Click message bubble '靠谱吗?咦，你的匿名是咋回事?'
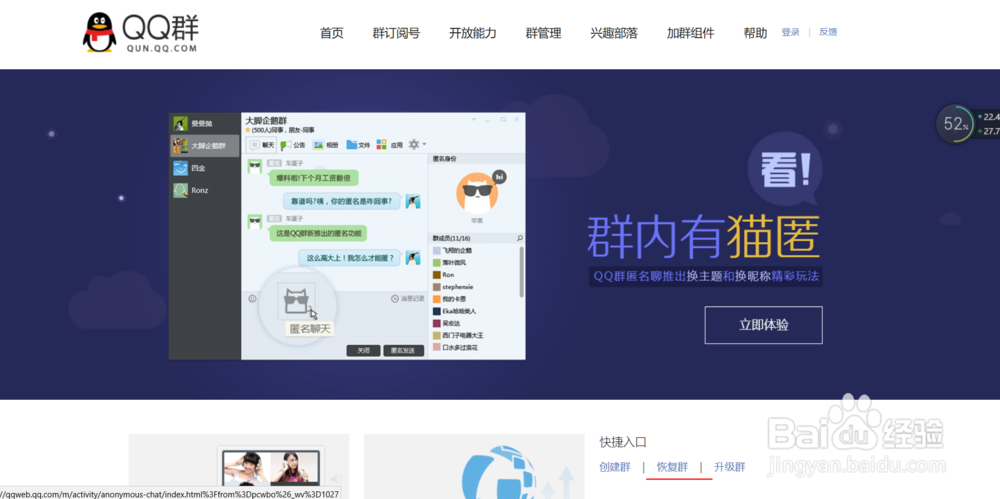The height and width of the screenshot is (499, 1000). point(342,202)
